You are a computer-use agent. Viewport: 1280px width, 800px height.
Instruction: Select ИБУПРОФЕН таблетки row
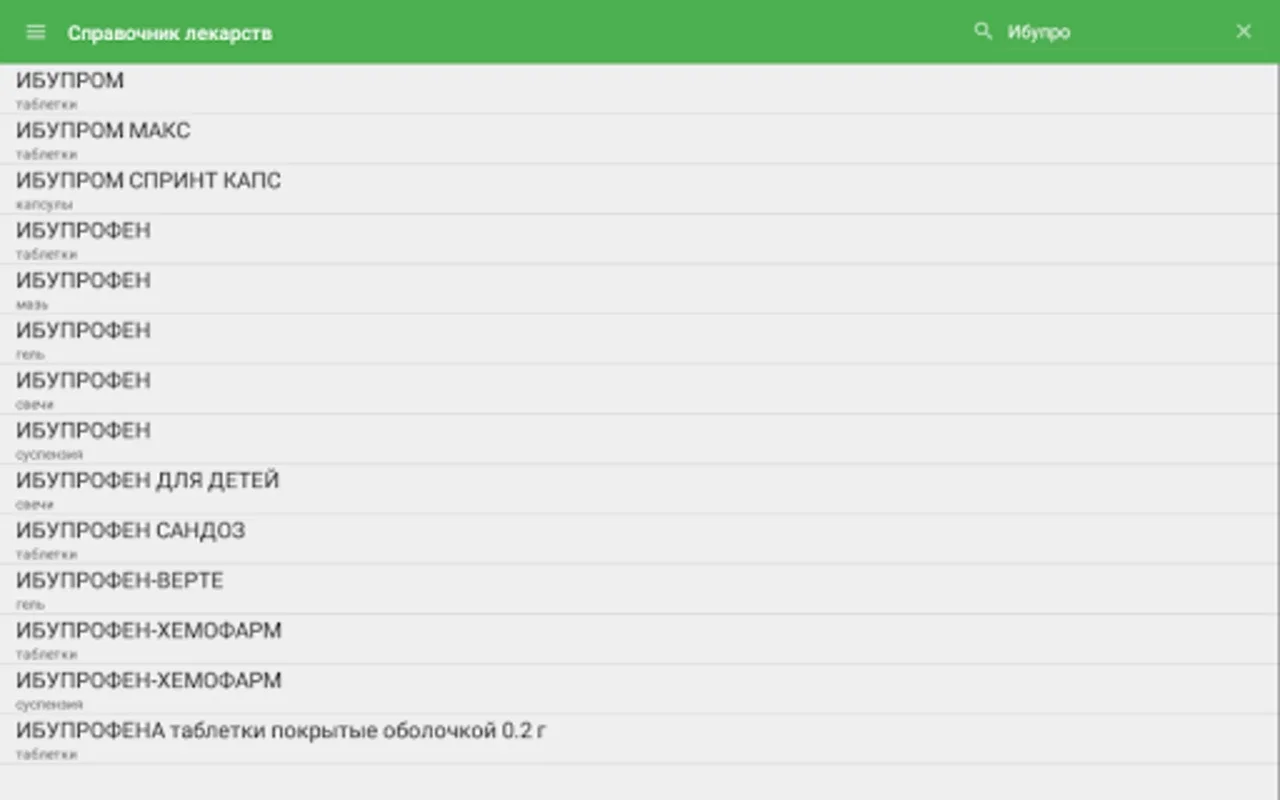[x=640, y=239]
